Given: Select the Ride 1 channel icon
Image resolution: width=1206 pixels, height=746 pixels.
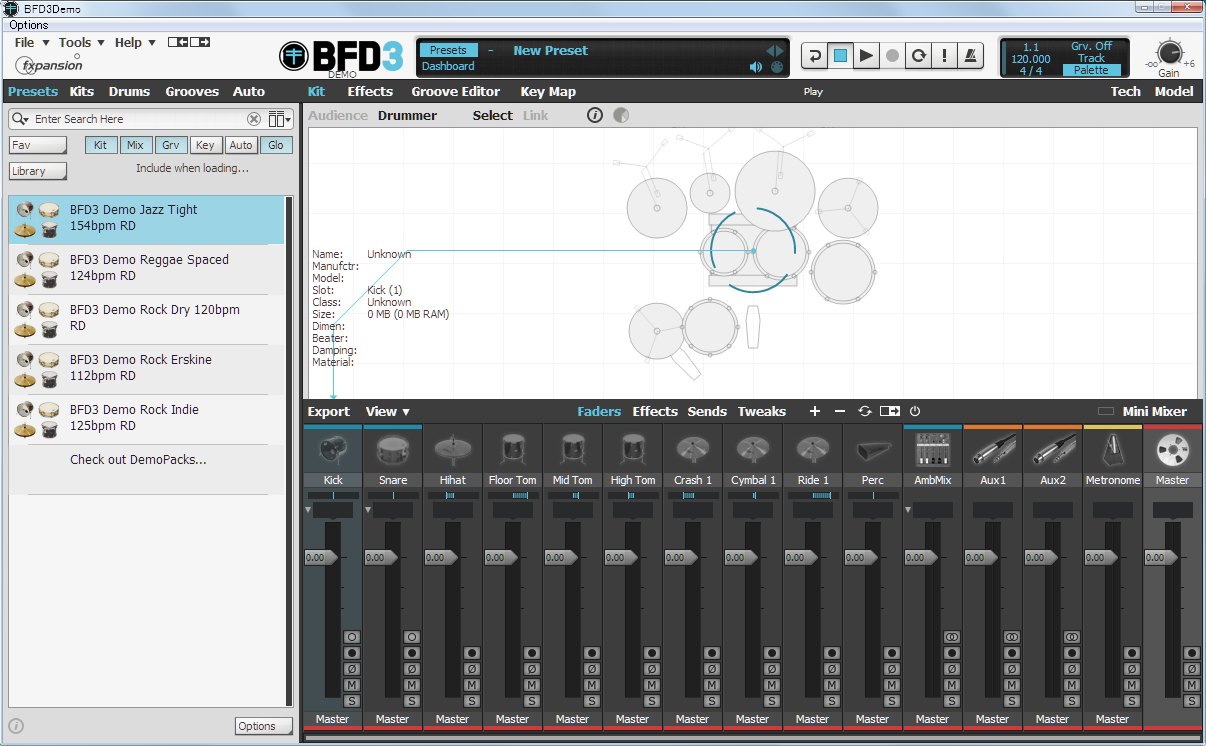Looking at the screenshot, I should 812,451.
